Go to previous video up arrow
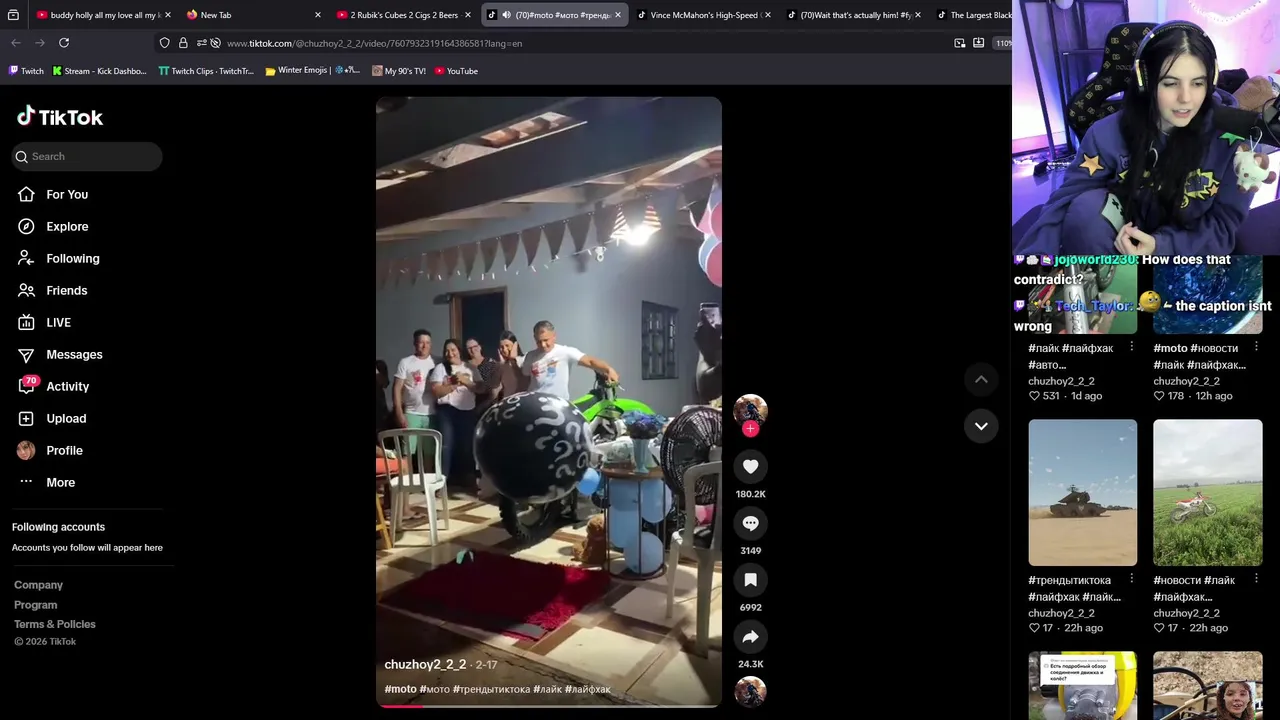Screen dimensions: 1280x720 981,379
